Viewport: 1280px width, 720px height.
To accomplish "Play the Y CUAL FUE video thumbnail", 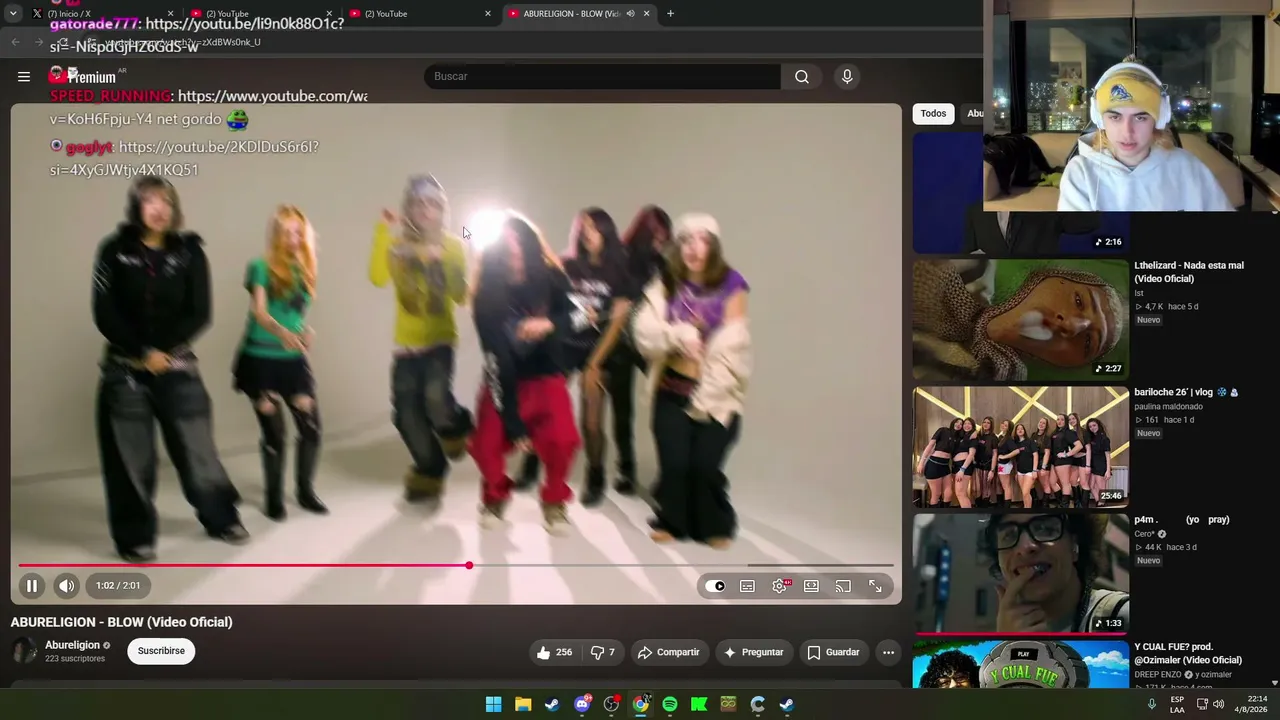I will 1020,665.
